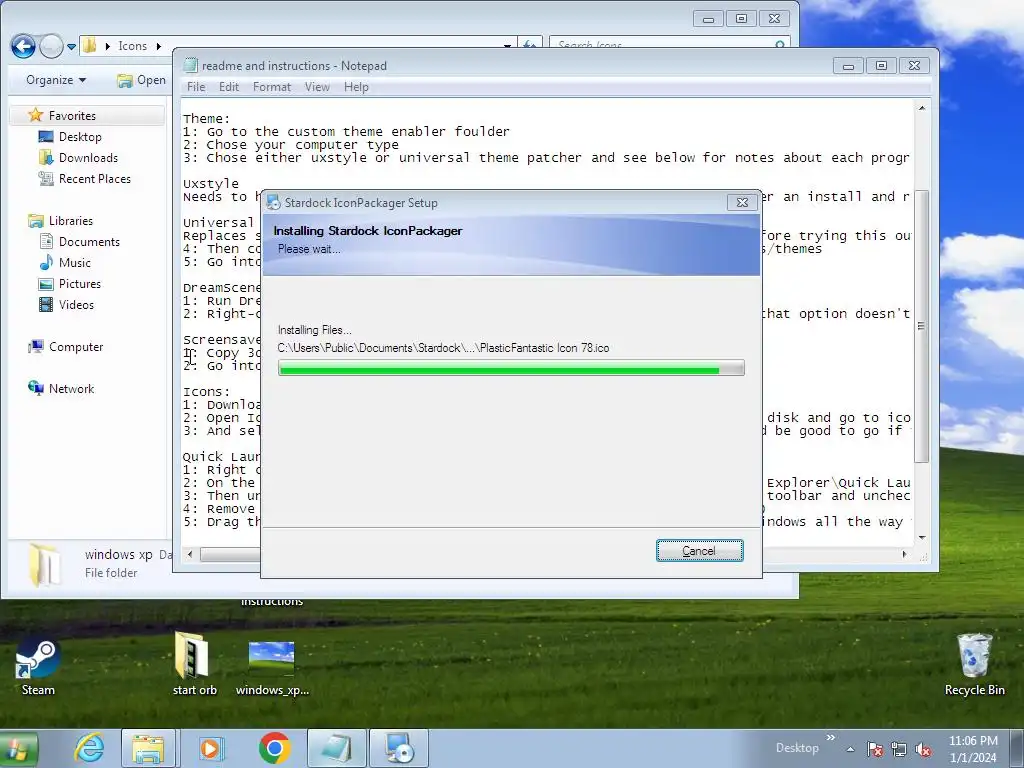Click the muted volume tray icon

coord(923,749)
